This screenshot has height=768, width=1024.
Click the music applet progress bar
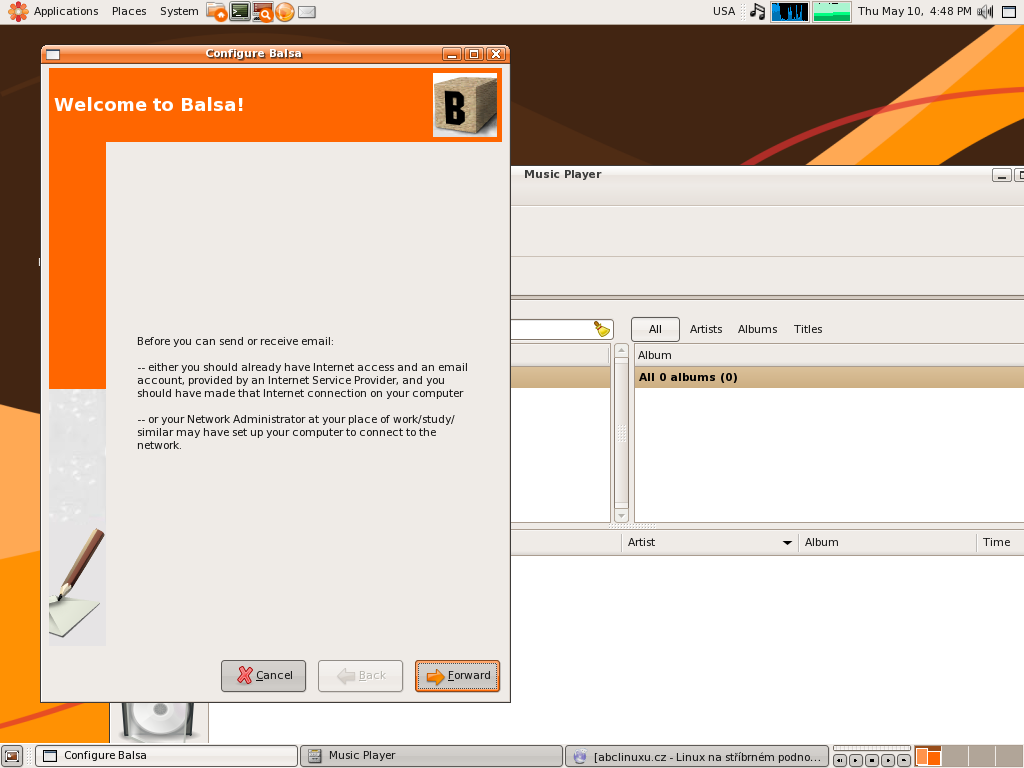(x=872, y=748)
